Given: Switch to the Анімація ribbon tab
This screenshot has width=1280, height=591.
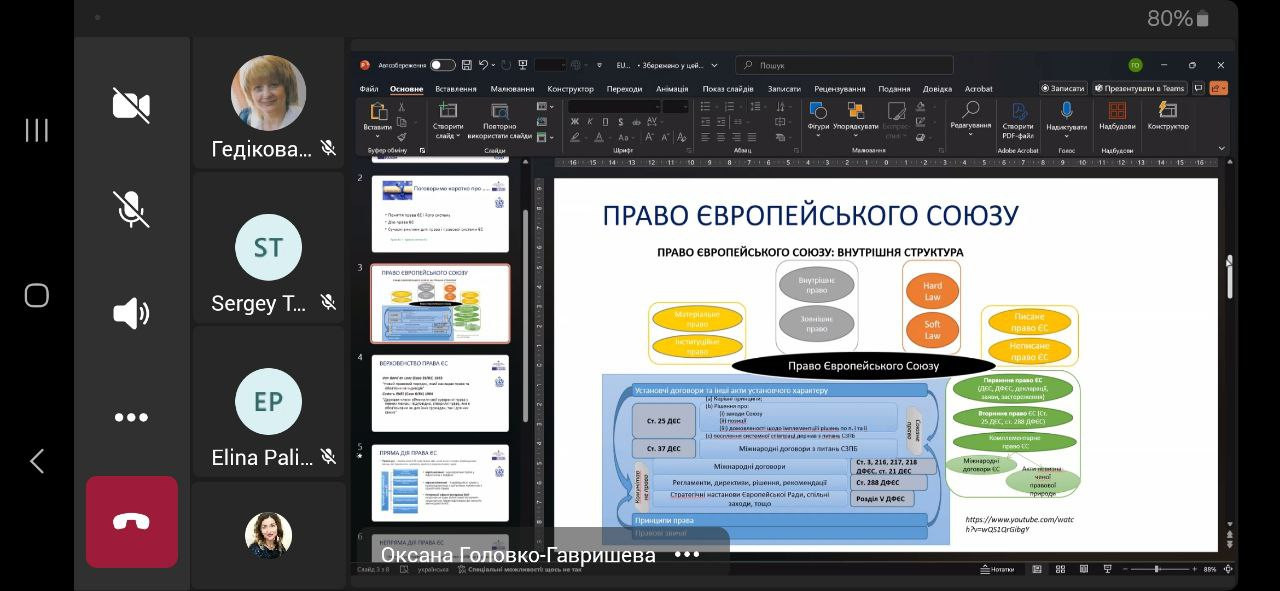Looking at the screenshot, I should [672, 89].
